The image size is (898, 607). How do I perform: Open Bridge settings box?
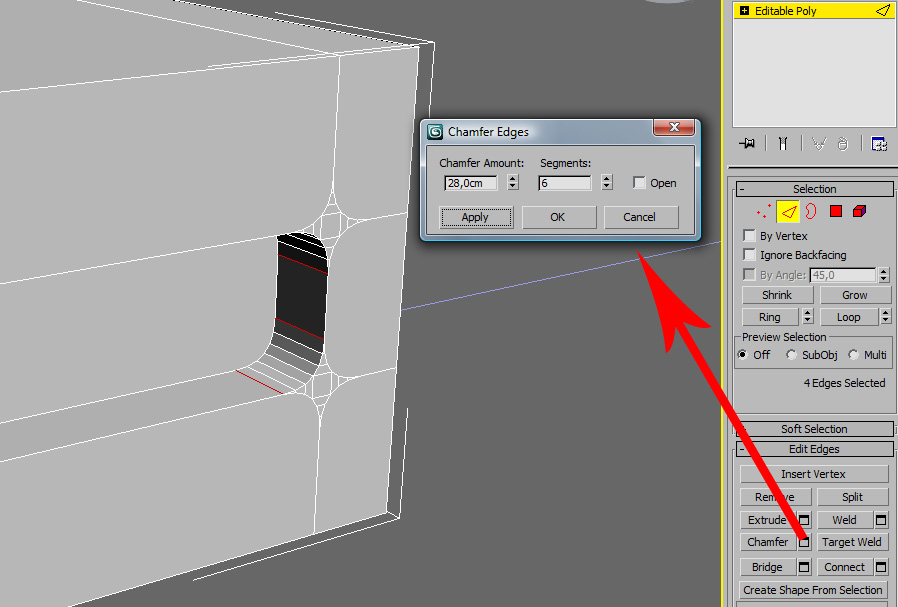point(804,567)
